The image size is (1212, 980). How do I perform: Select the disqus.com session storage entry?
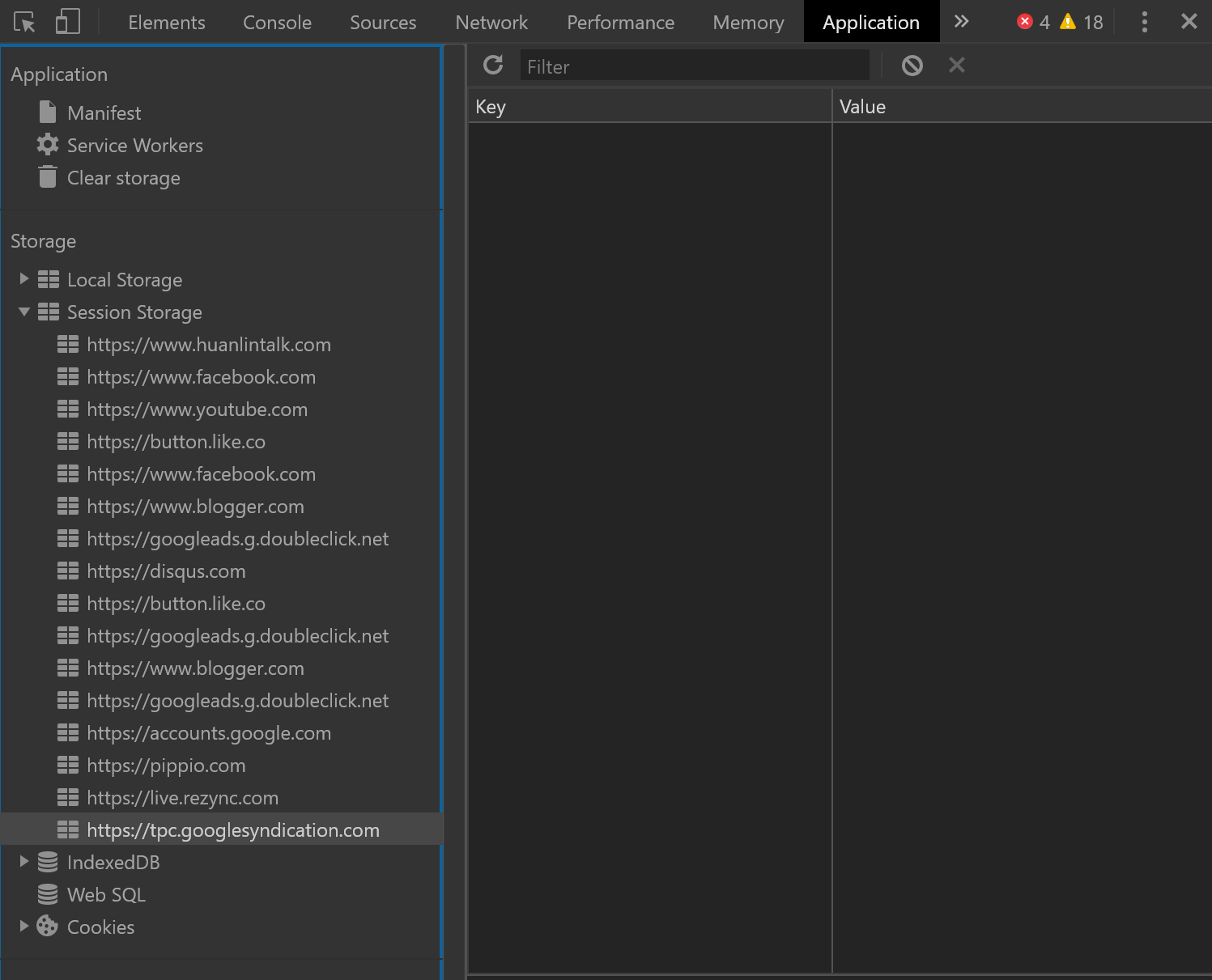pos(166,571)
